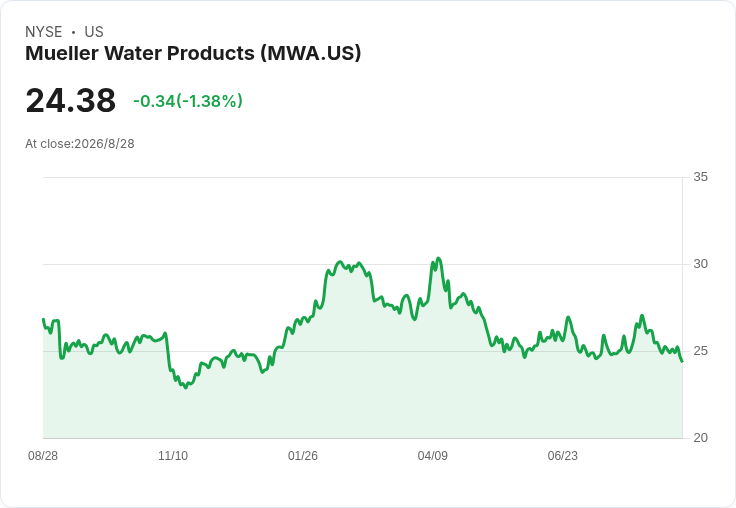
Task: Select the 11/10 date on x-axis
Action: 173,455
